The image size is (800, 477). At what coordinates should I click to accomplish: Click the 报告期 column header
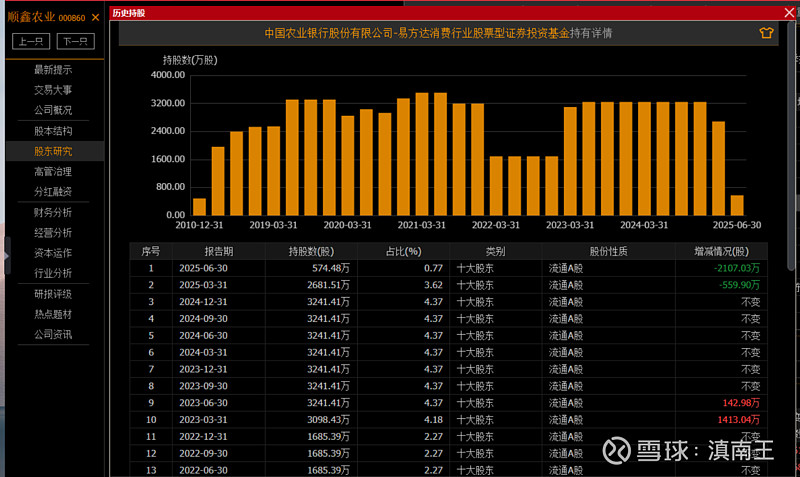(219, 252)
